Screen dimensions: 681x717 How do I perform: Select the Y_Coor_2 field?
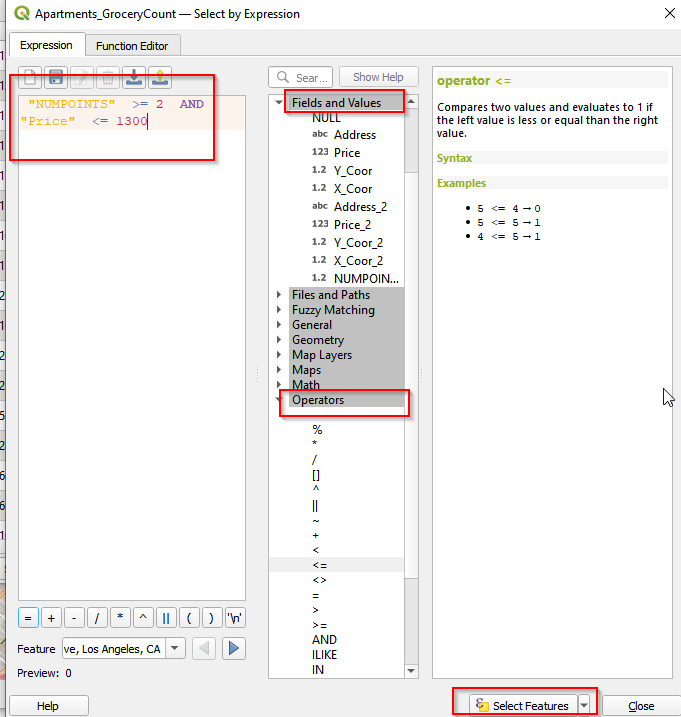pyautogui.click(x=359, y=242)
